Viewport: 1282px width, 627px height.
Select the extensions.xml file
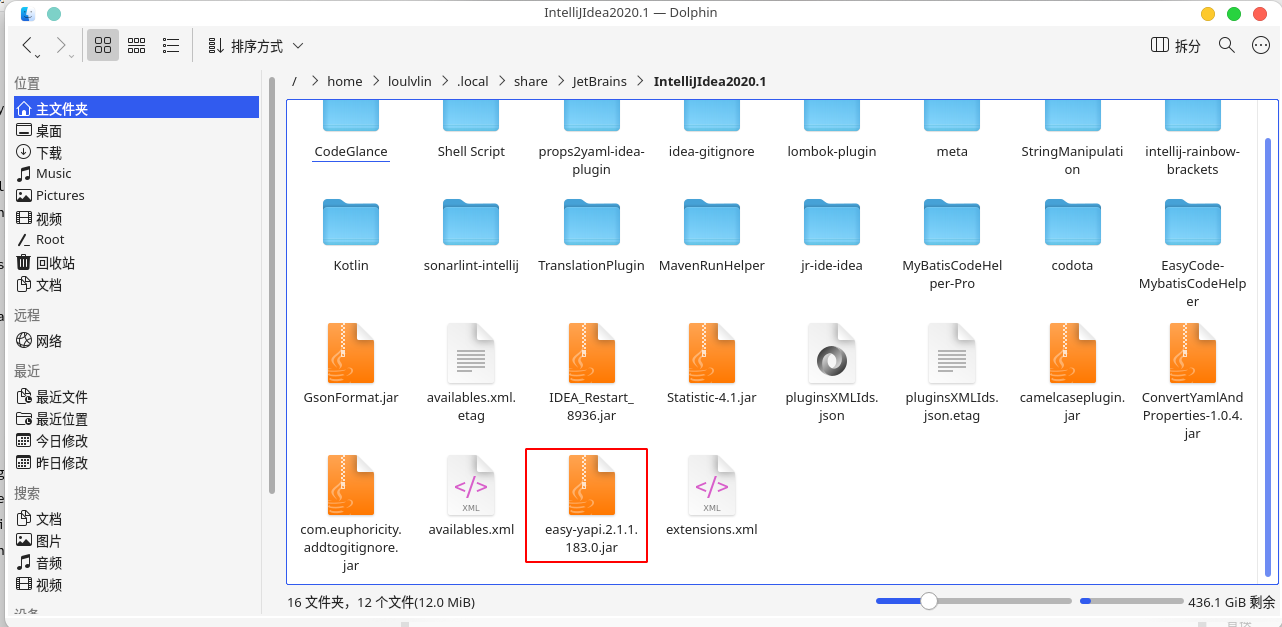(x=712, y=497)
